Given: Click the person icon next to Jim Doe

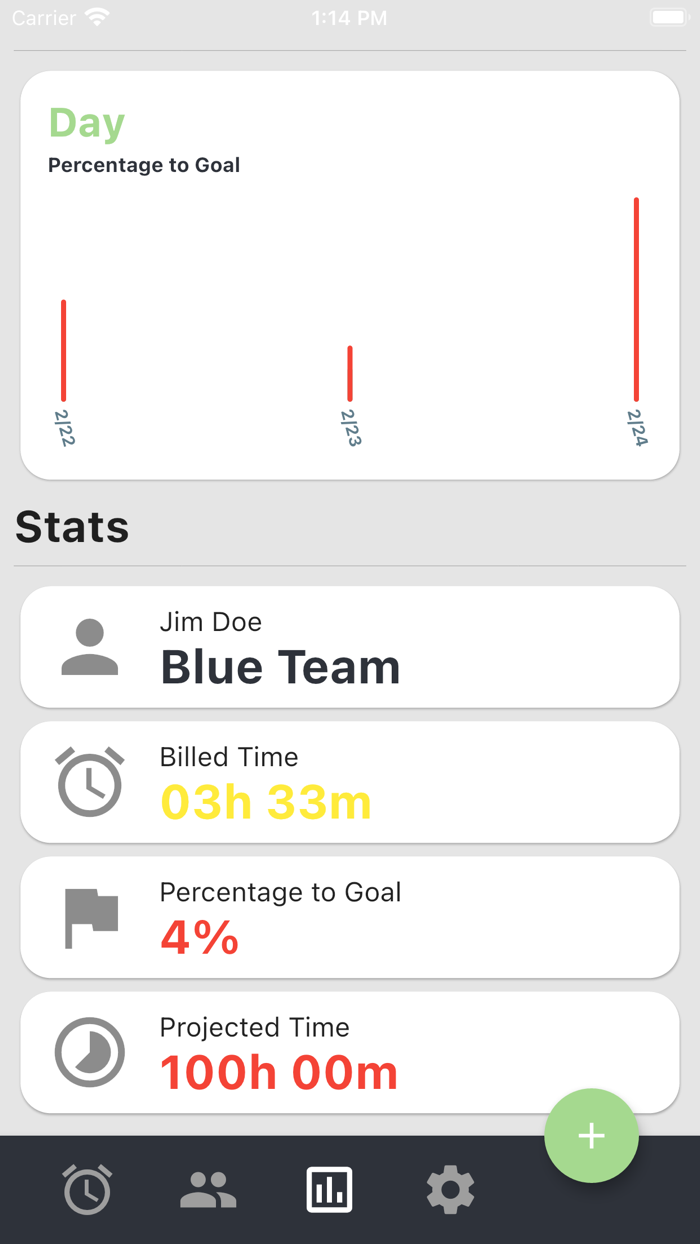Looking at the screenshot, I should [x=90, y=647].
